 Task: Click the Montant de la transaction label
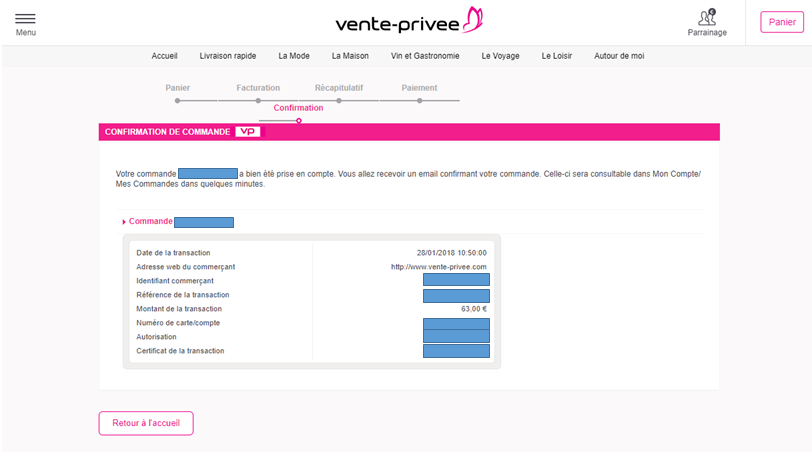pyautogui.click(x=179, y=309)
